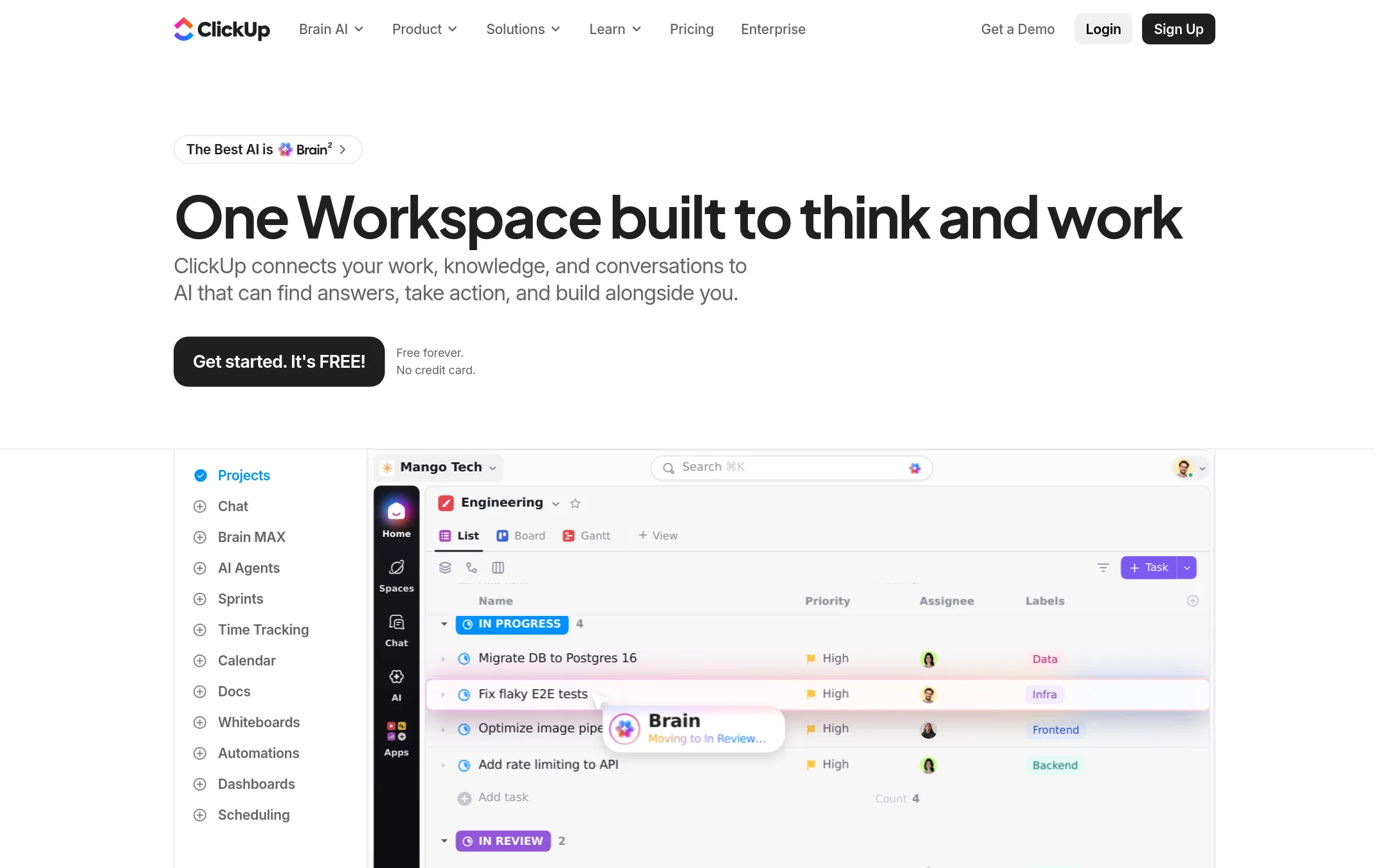Click the subtasks icon in toolbar
Image resolution: width=1389 pixels, height=868 pixels.
coord(471,567)
